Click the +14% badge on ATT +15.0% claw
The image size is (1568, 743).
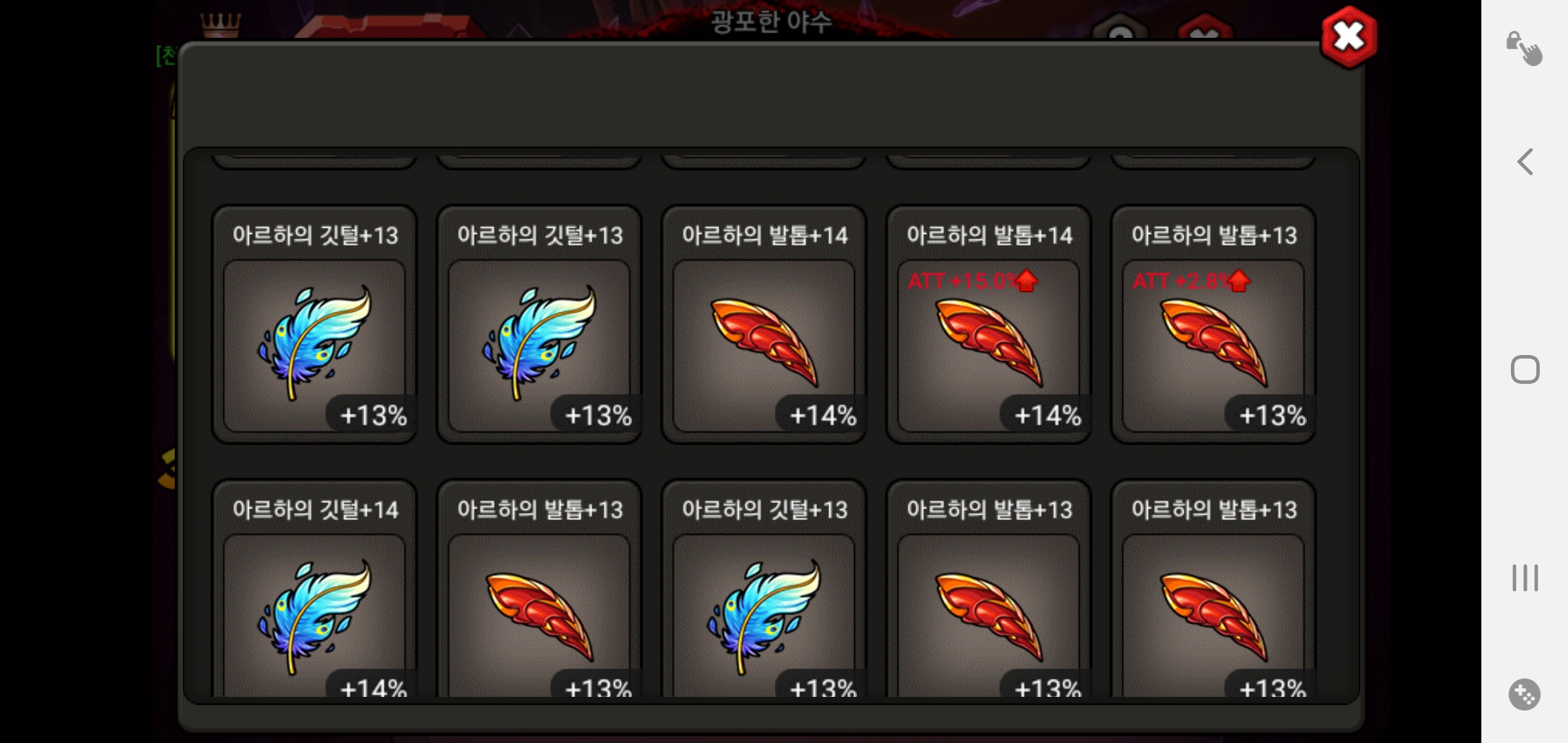pyautogui.click(x=1047, y=415)
